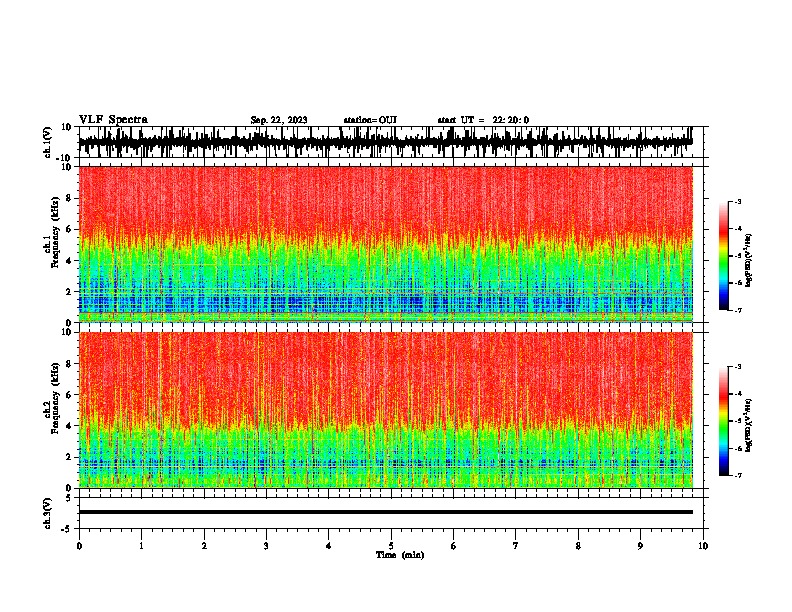Click the ch.1(V) waveform axis label
The image size is (792, 612).
[x=48, y=142]
